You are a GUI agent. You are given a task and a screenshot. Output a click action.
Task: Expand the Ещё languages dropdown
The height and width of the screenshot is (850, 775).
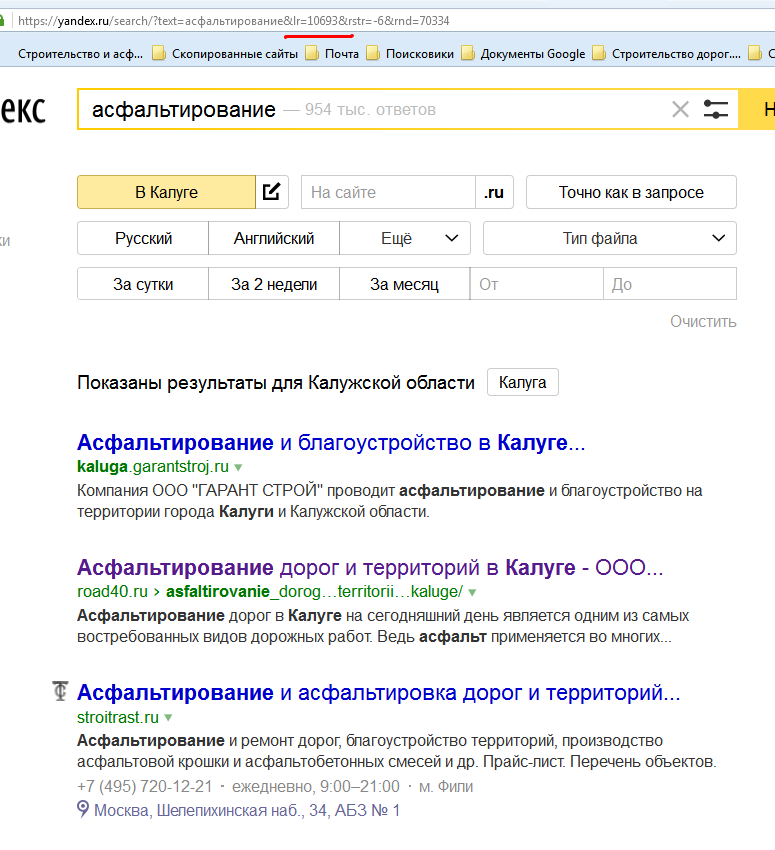405,238
